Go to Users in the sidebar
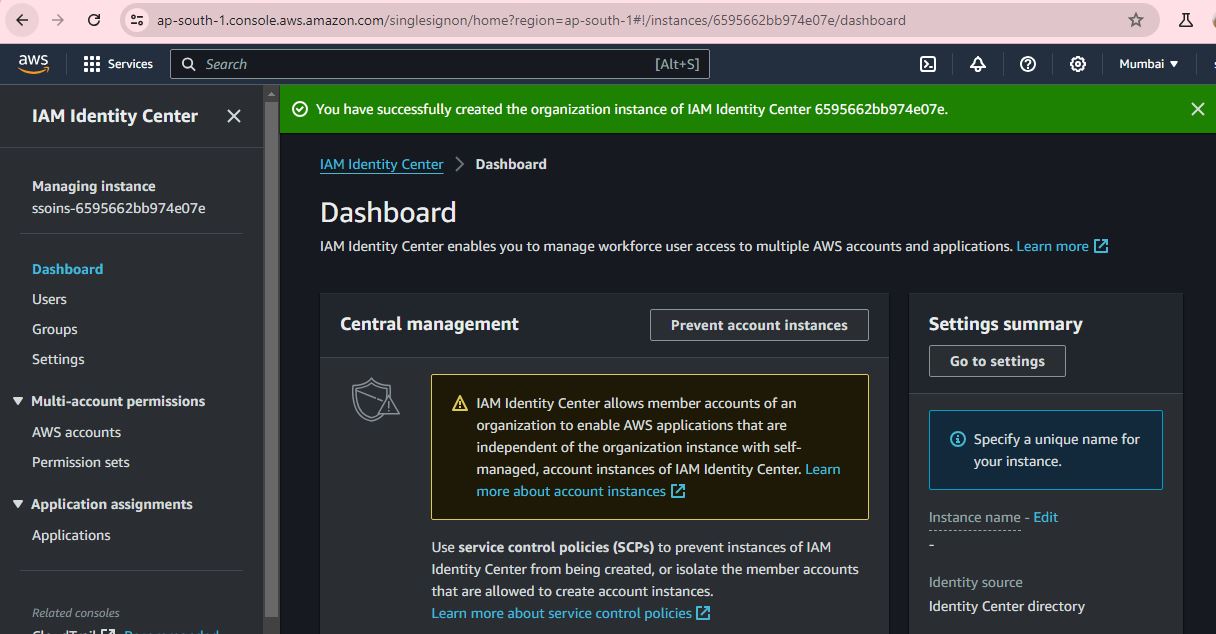This screenshot has width=1216, height=634. 49,299
